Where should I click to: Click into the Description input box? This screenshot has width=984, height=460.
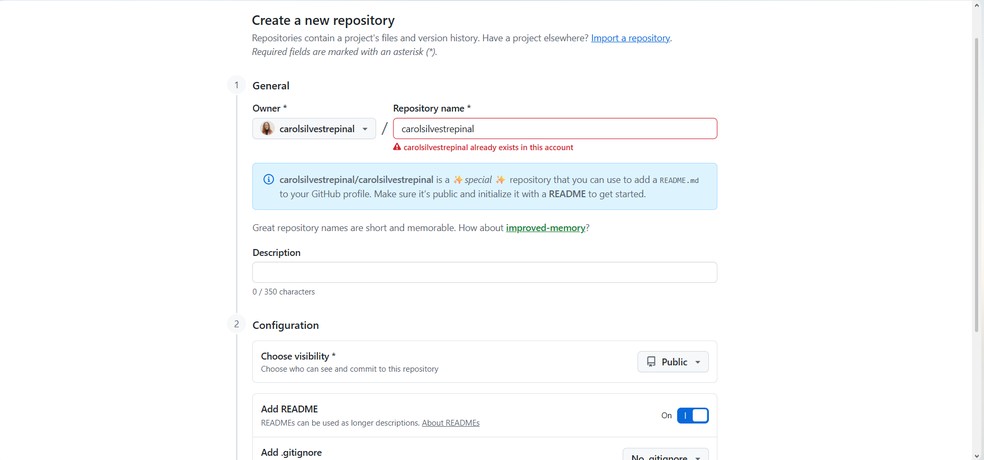pos(484,272)
